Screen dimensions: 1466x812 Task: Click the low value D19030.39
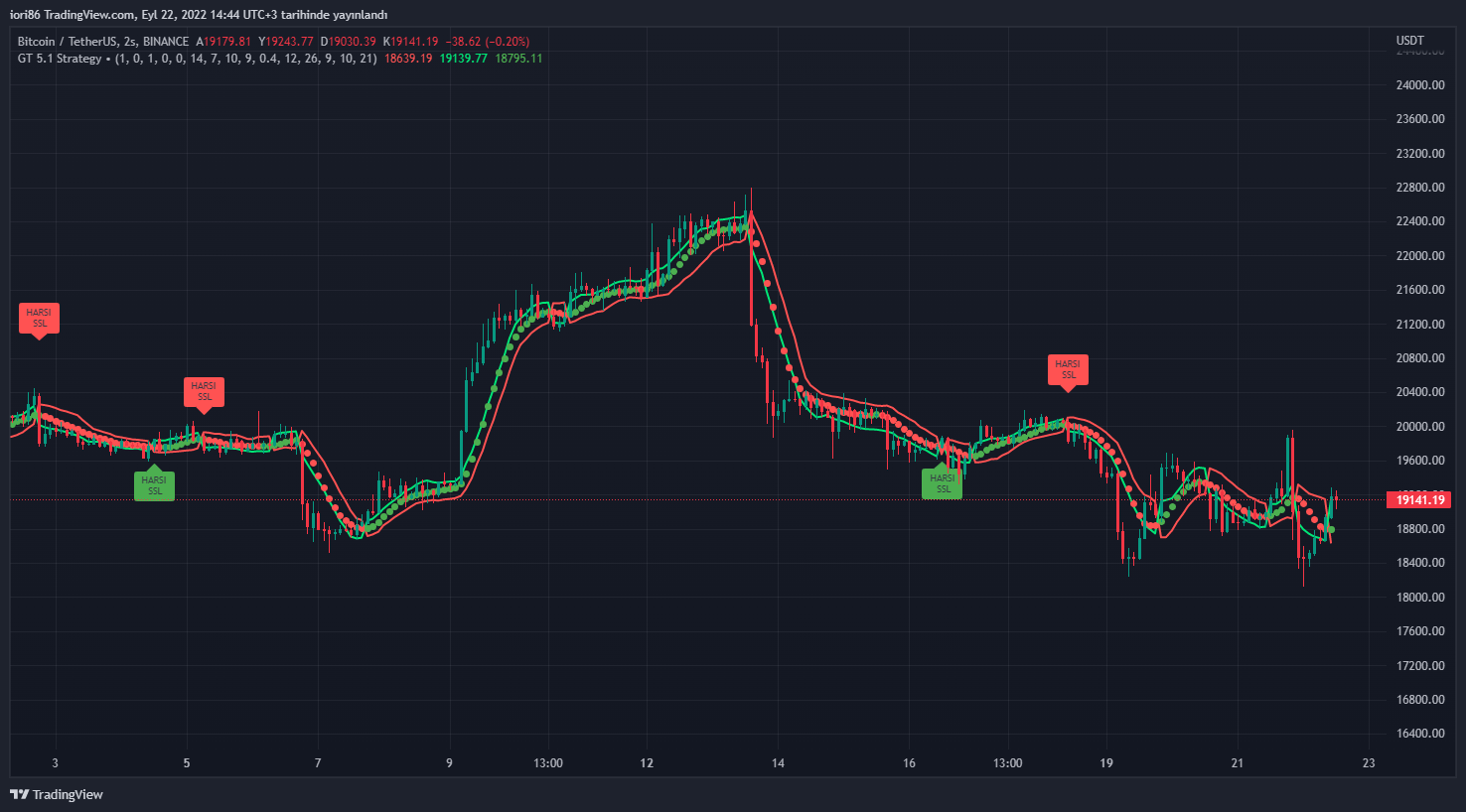pyautogui.click(x=349, y=42)
